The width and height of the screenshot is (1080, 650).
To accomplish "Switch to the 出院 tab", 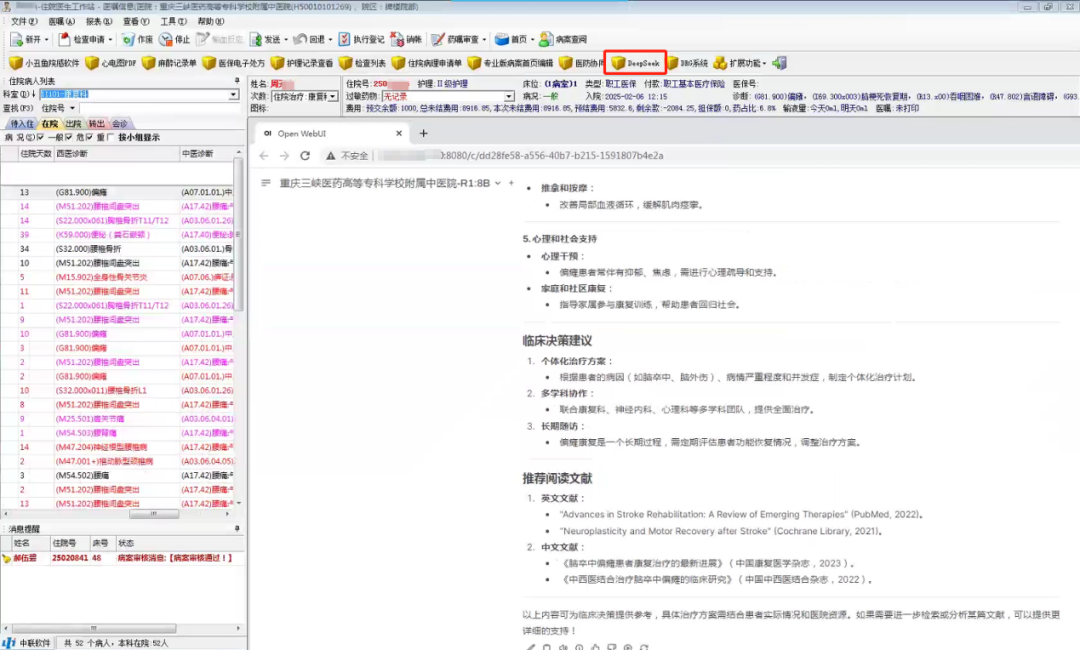I will (x=74, y=124).
